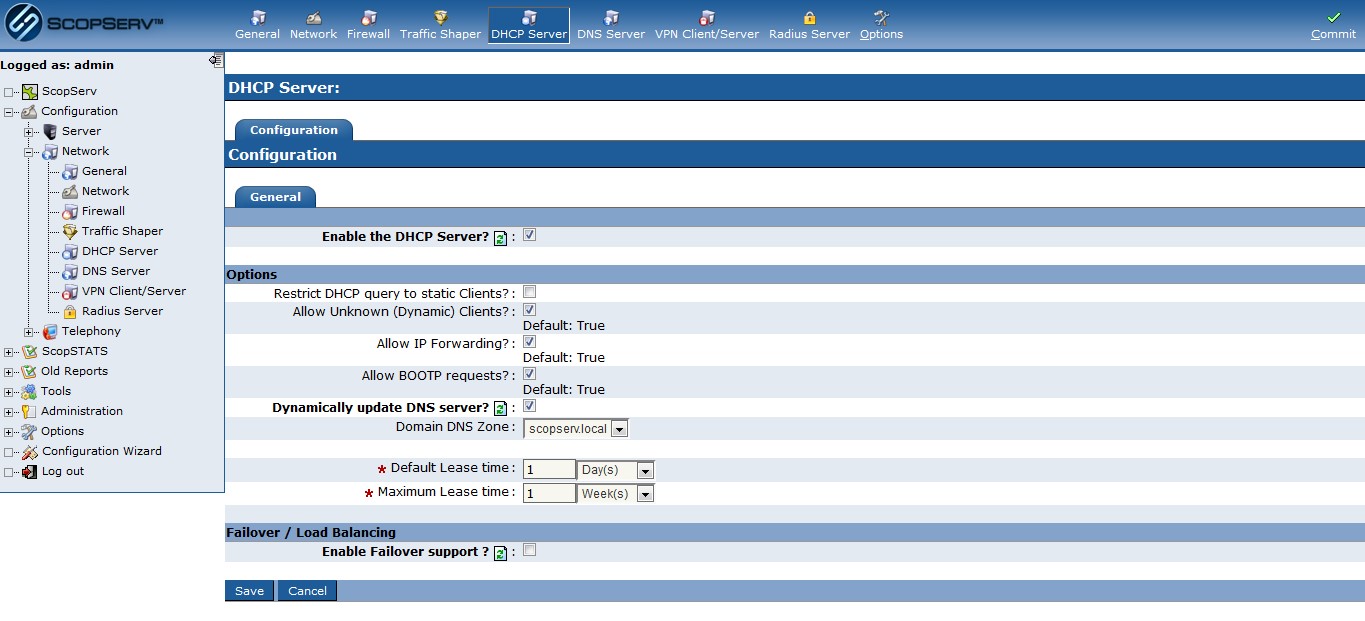Screen dimensions: 1365x621
Task: Open Maximum Lease time unit dropdown
Action: pyautogui.click(x=615, y=494)
